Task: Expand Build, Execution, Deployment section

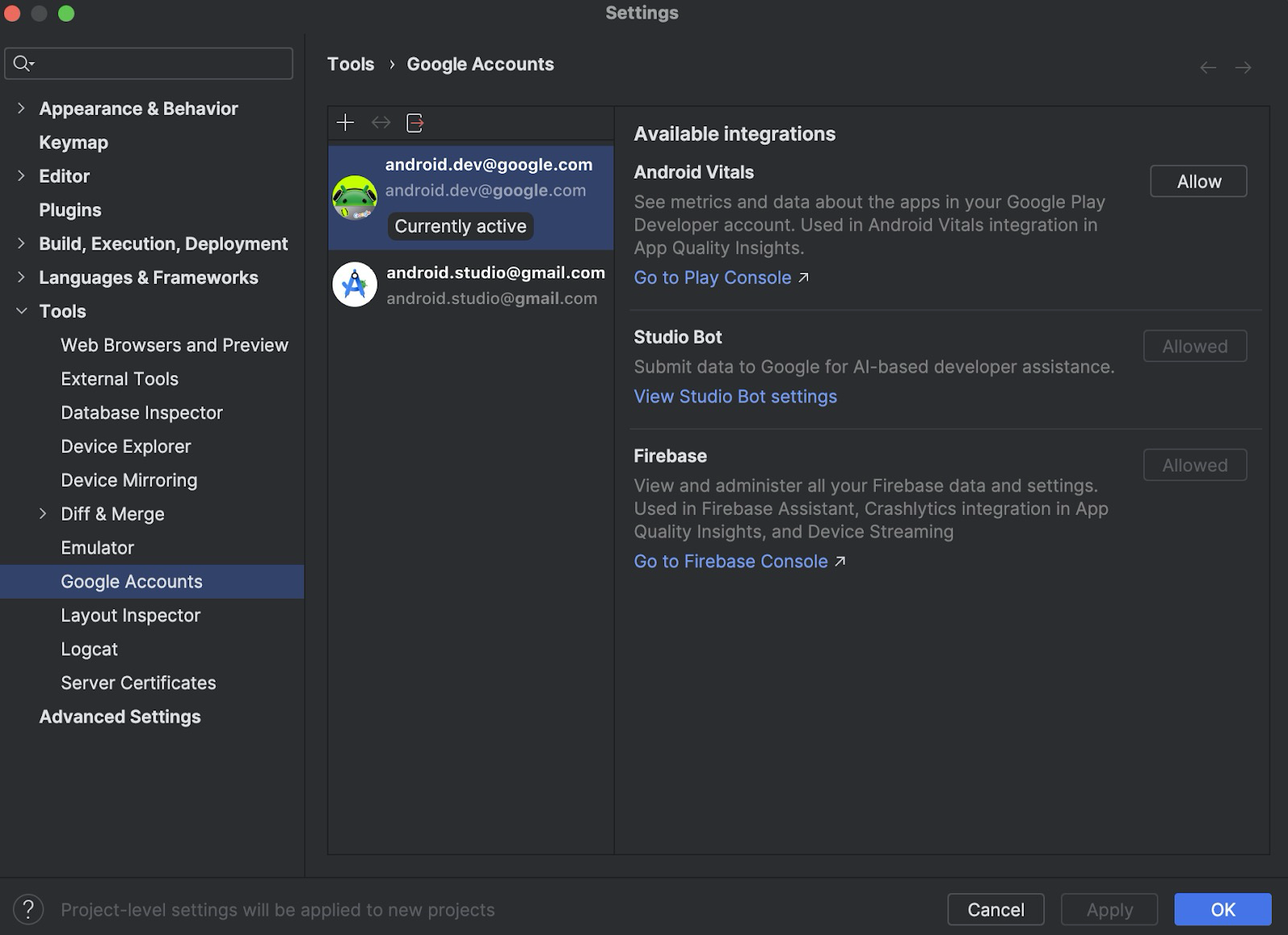Action: coord(22,243)
